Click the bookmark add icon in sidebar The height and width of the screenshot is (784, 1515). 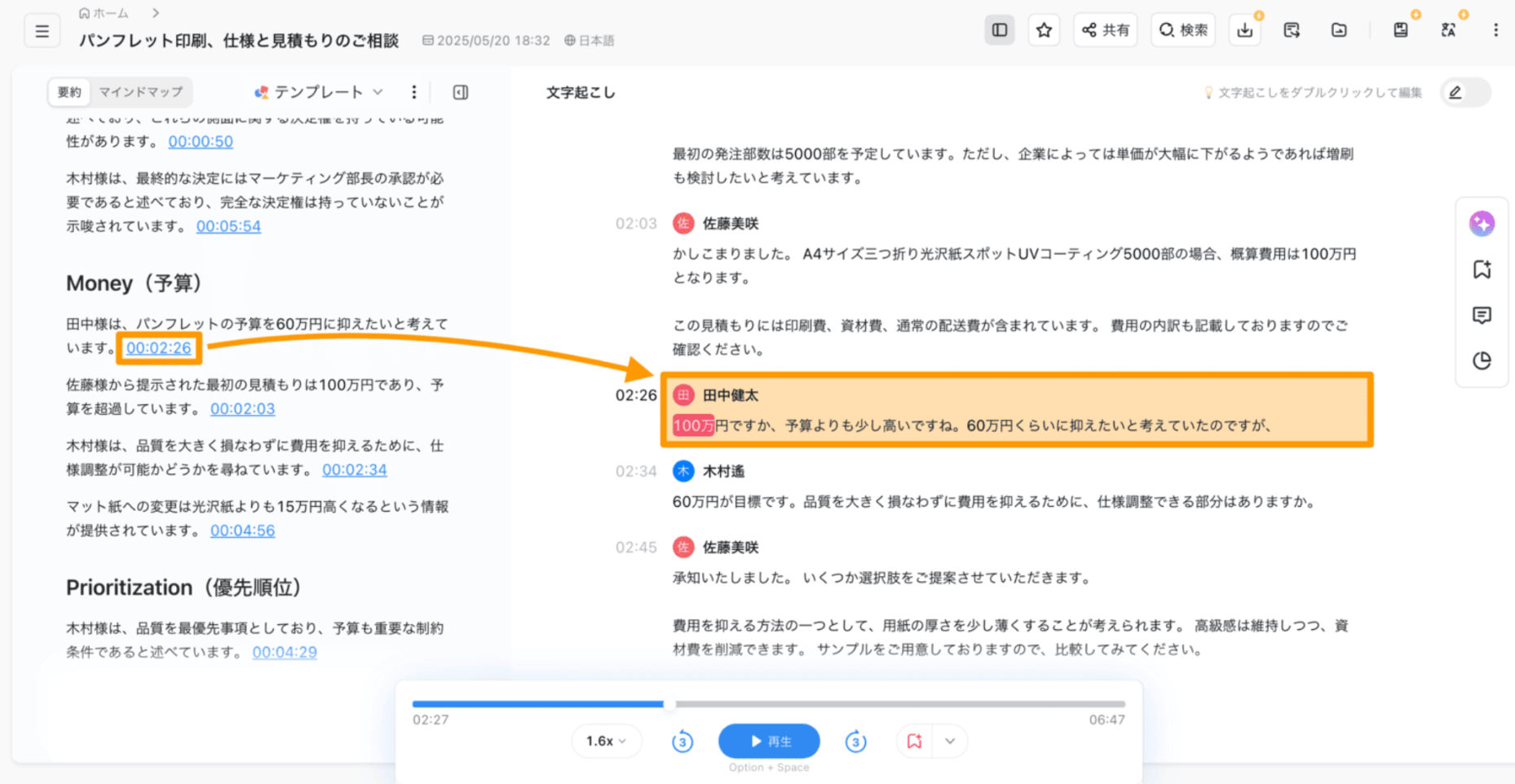pyautogui.click(x=1482, y=270)
